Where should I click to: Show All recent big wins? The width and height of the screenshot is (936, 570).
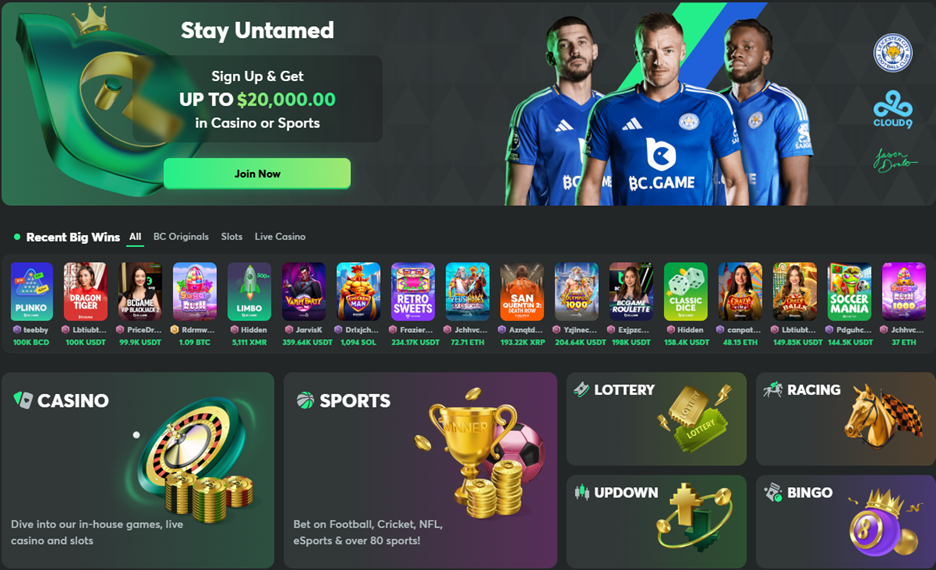click(136, 236)
